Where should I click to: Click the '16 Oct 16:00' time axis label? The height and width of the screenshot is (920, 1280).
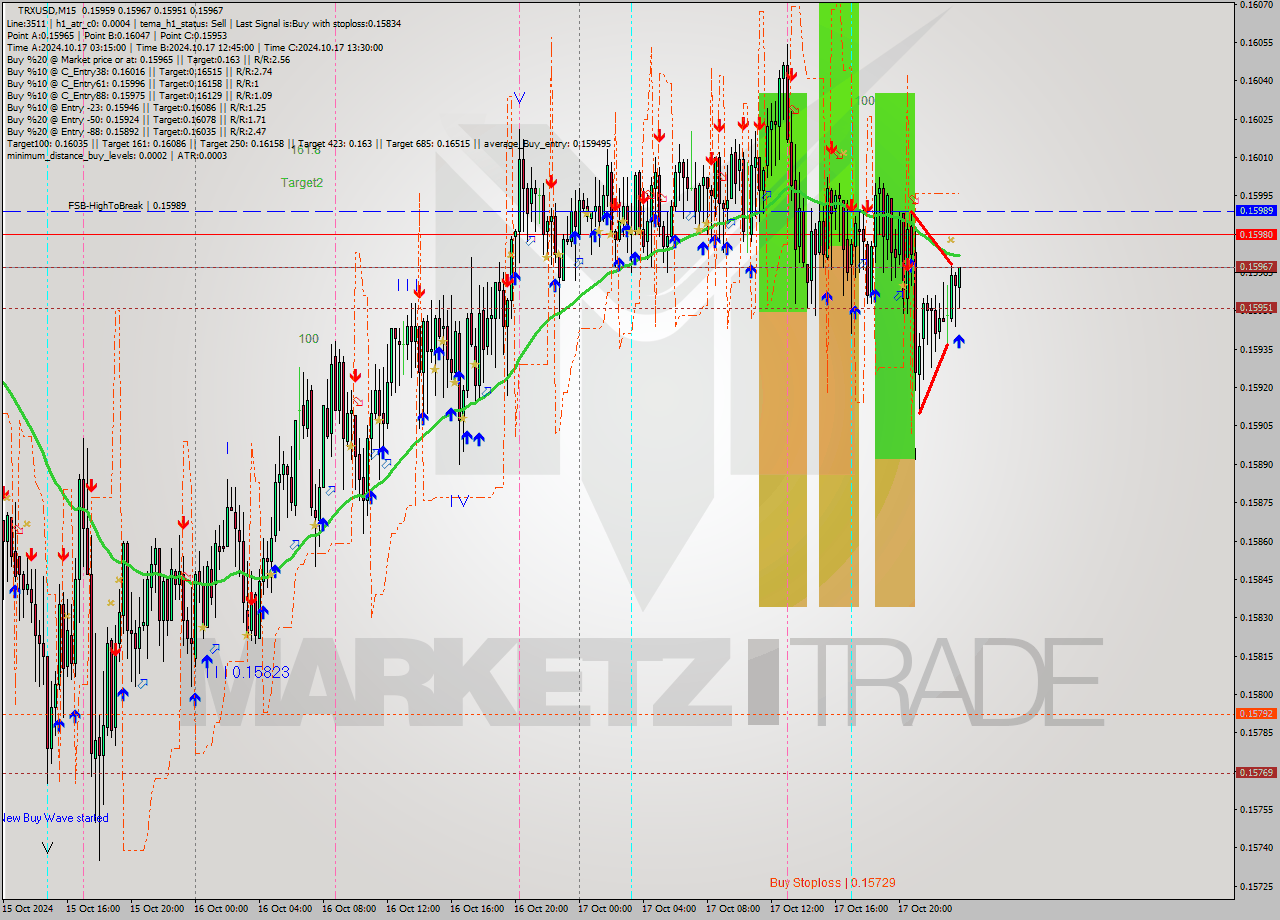click(477, 909)
